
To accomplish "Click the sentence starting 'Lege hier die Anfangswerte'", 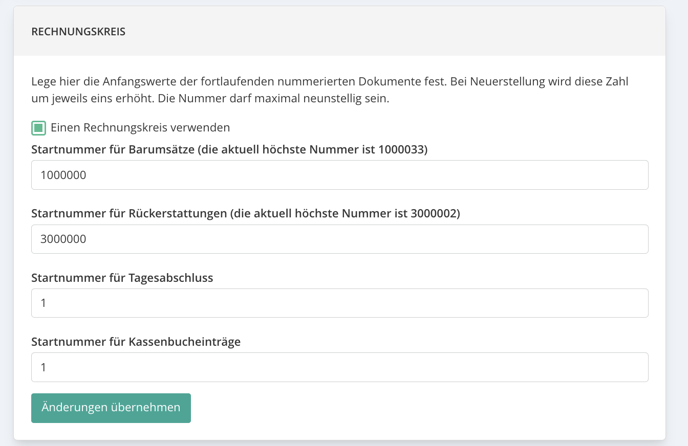I will click(x=239, y=82).
